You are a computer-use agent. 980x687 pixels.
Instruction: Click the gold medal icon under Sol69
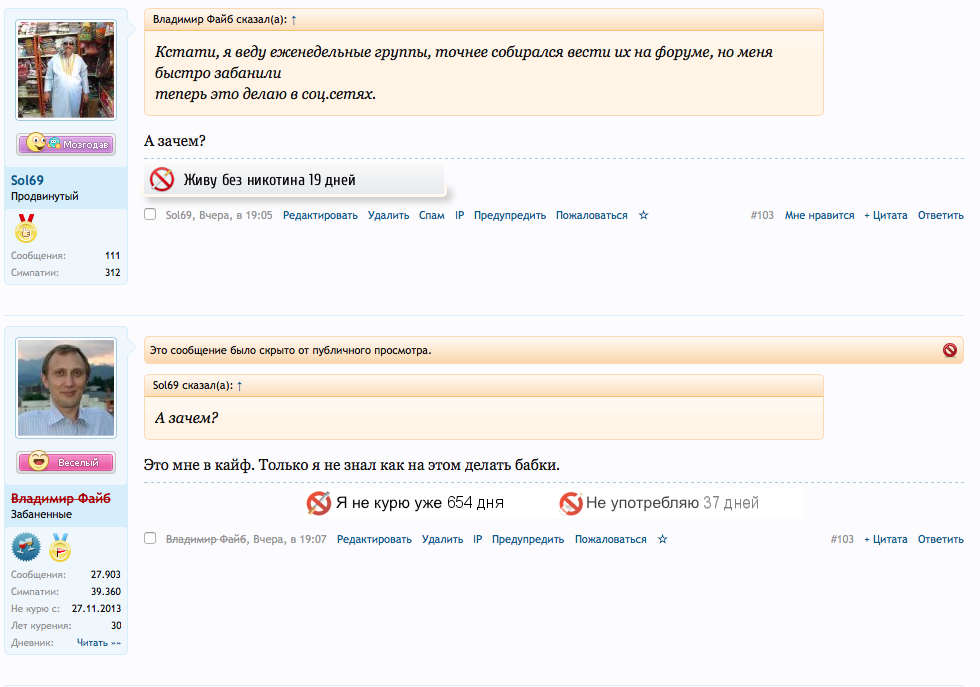point(26,230)
